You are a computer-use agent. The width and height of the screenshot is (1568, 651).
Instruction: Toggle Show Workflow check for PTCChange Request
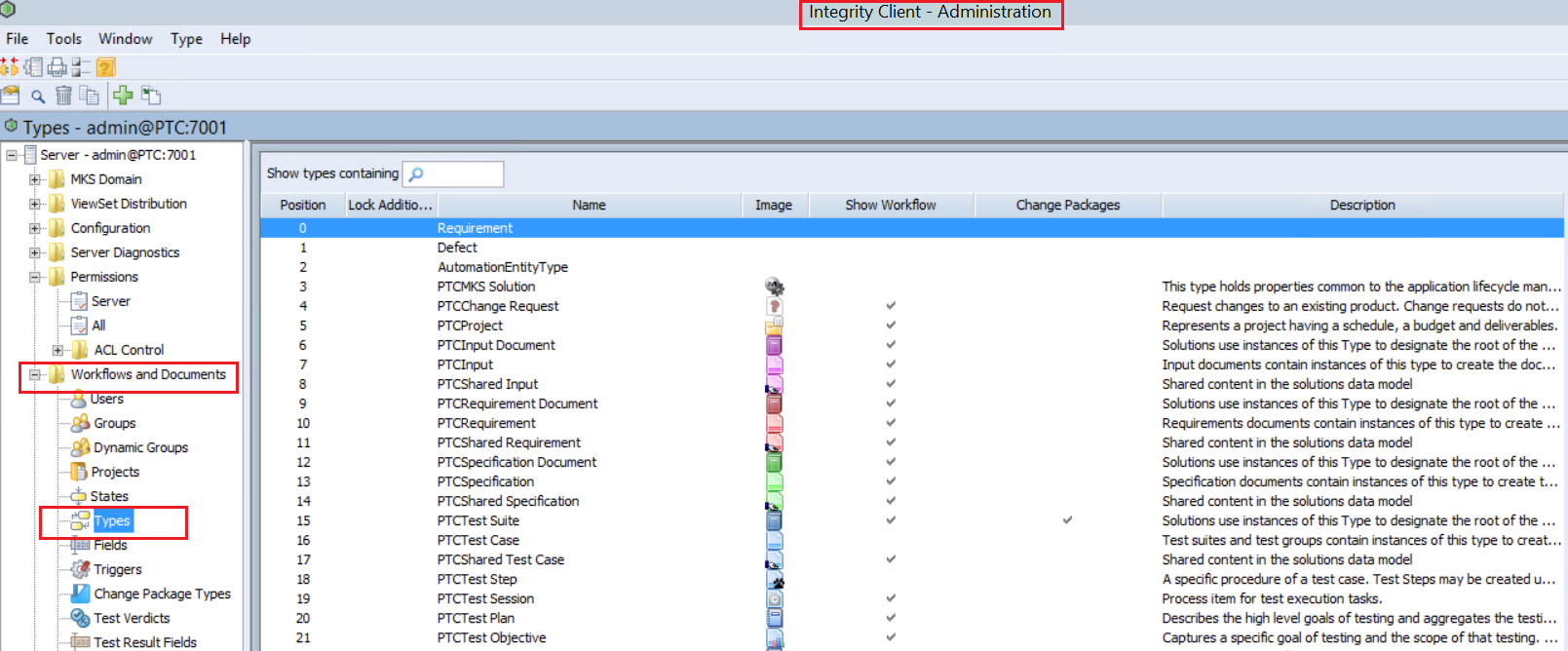point(891,306)
